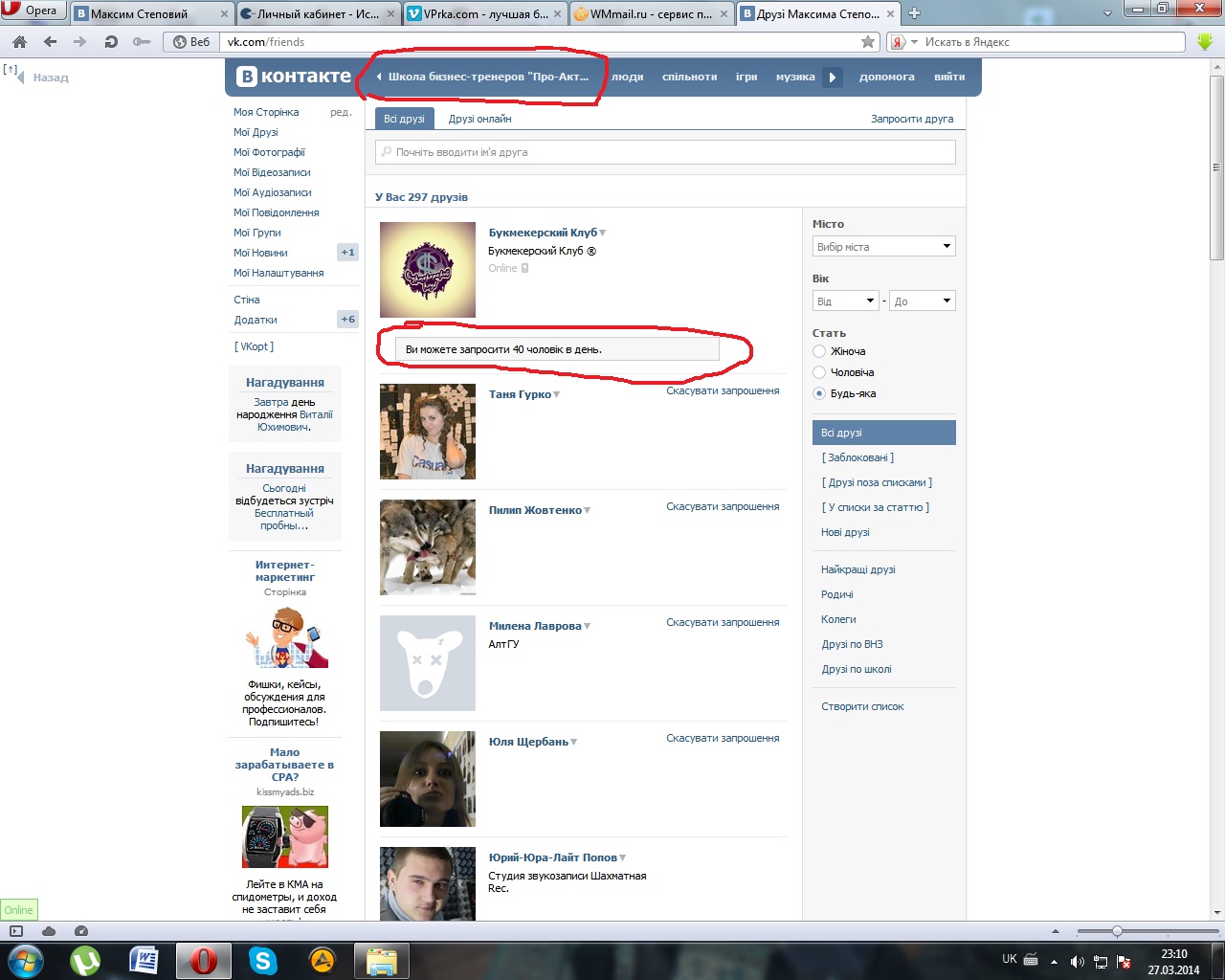Click the +6 counter next to Додатки

tap(348, 320)
